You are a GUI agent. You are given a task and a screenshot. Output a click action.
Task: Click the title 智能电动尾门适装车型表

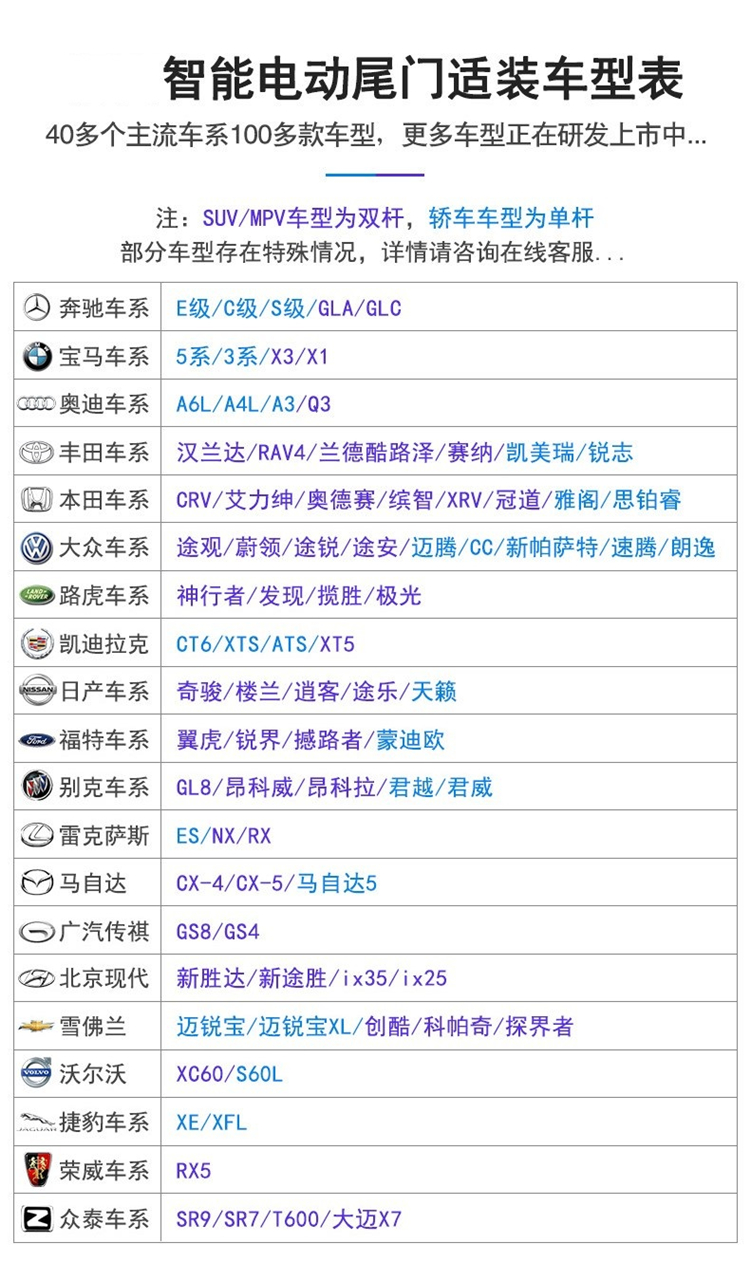click(x=423, y=79)
